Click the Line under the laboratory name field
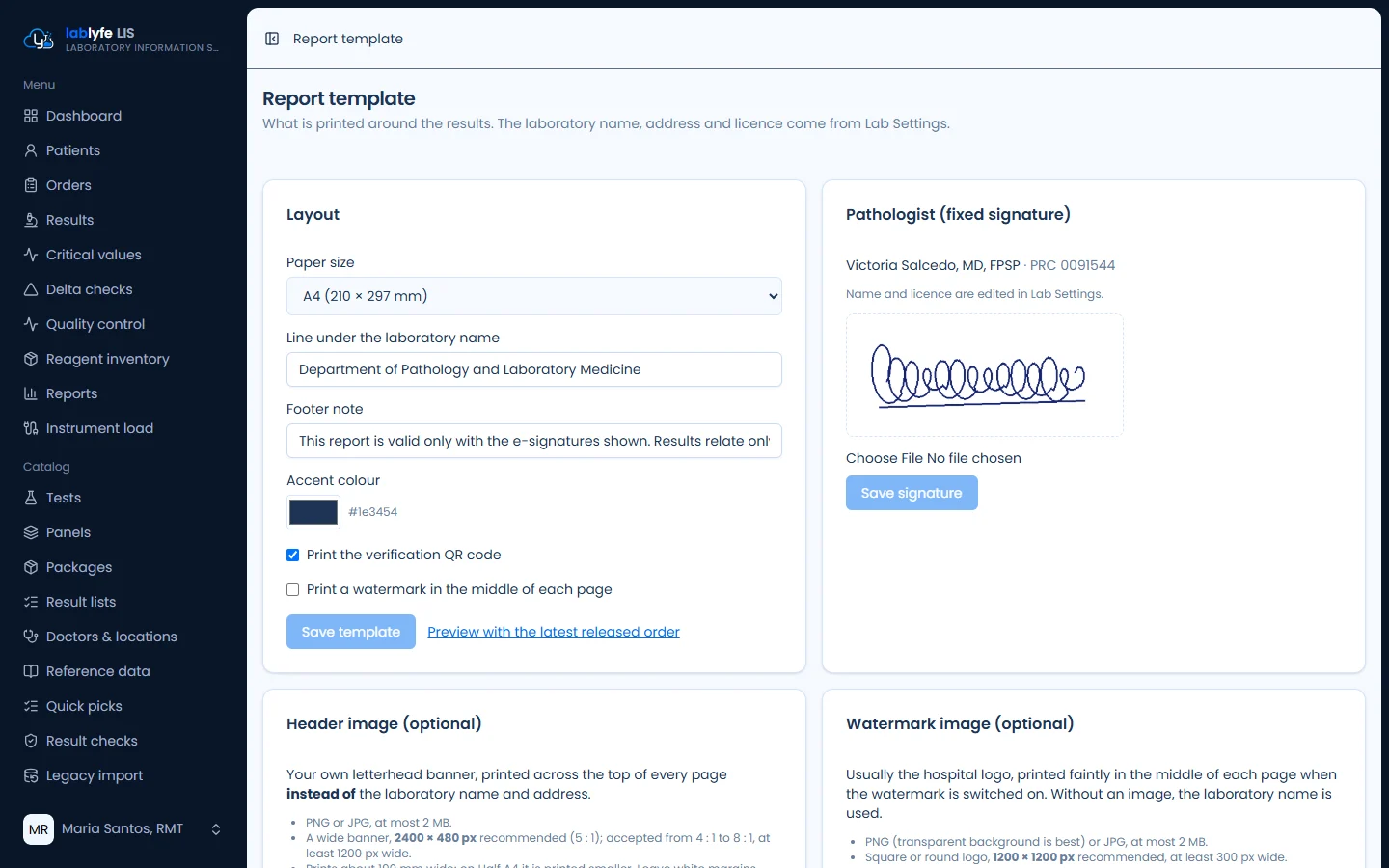Viewport: 1389px width, 868px height. 534,369
